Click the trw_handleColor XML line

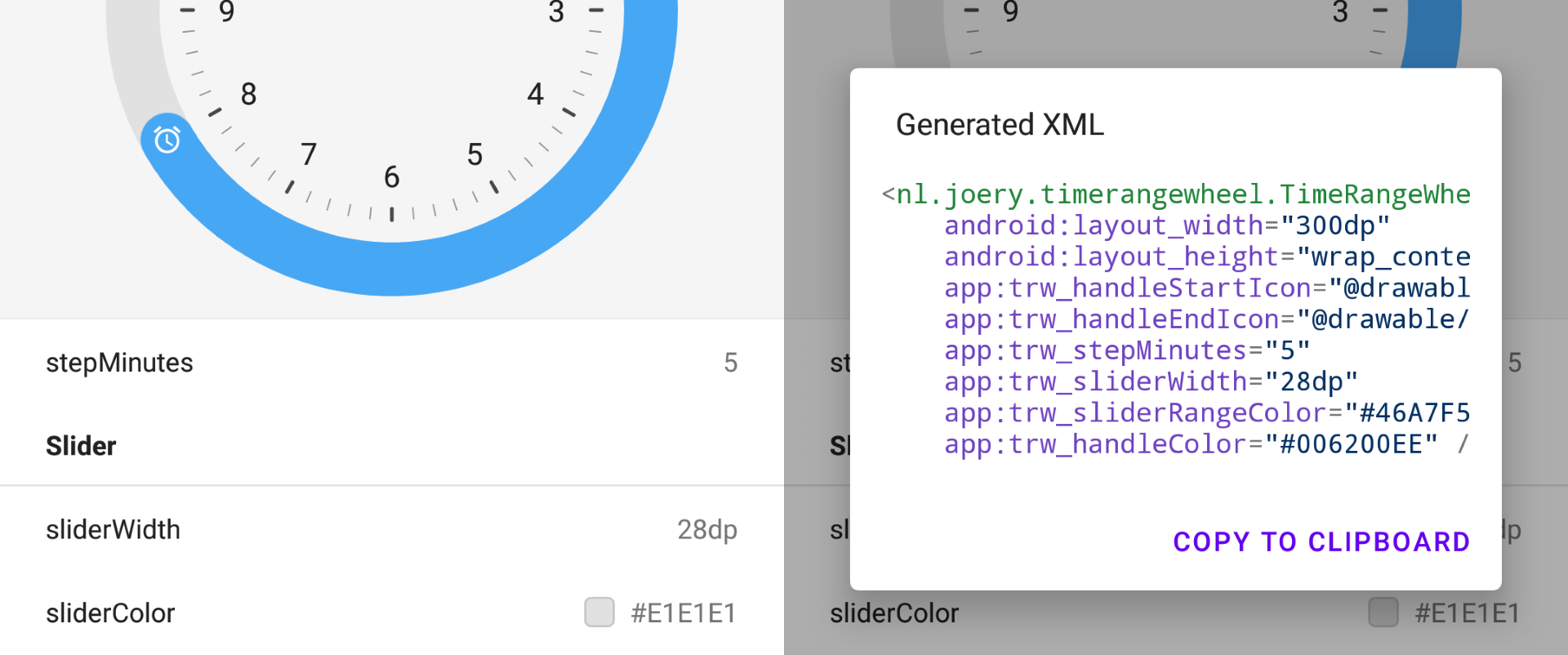(x=1206, y=444)
